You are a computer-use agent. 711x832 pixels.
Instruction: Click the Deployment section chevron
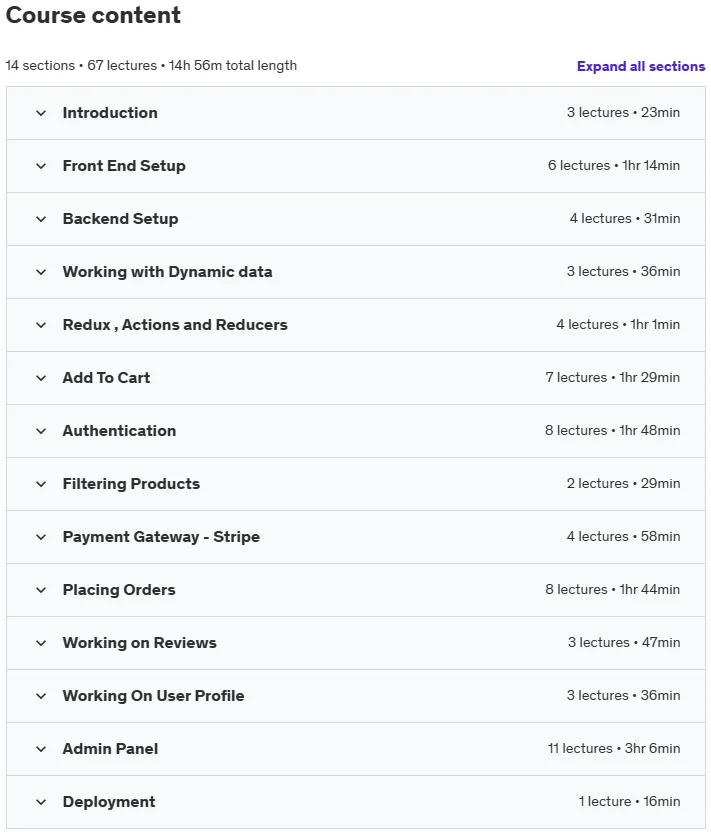click(x=41, y=802)
